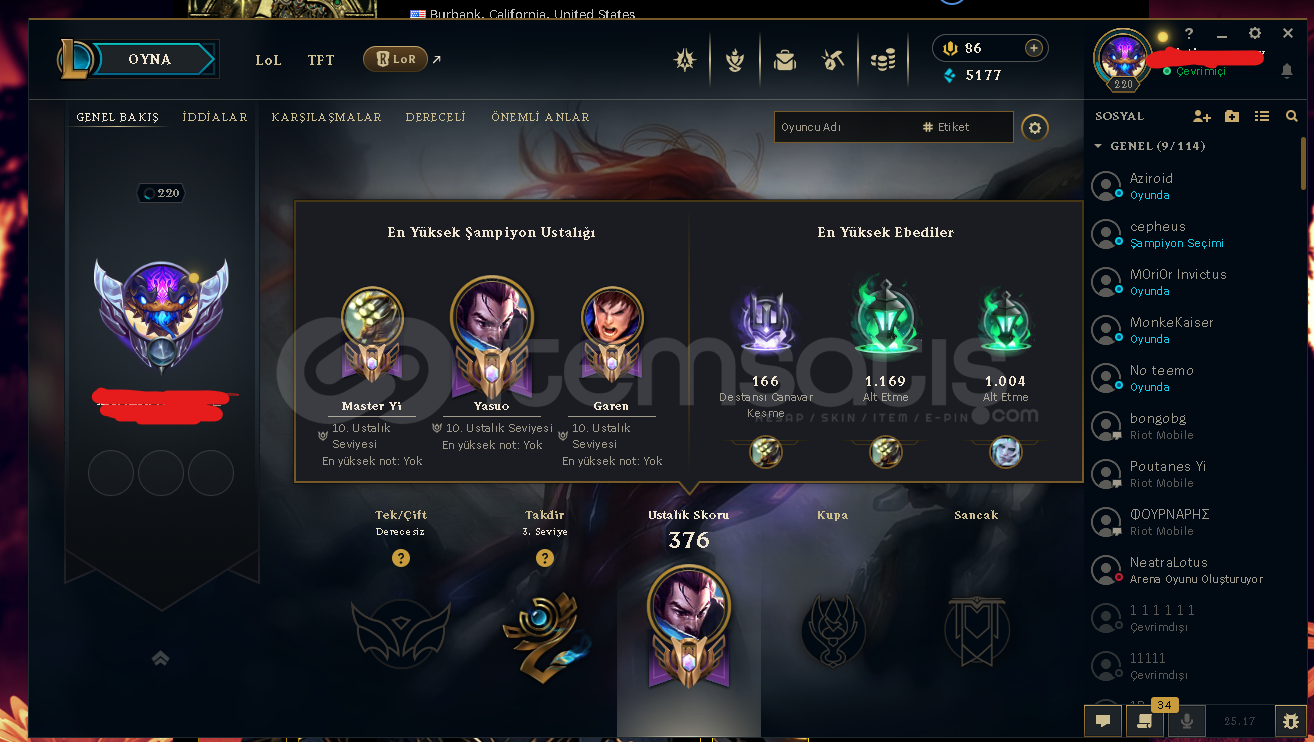
Task: Search friends with the magnifier icon
Action: (1292, 116)
